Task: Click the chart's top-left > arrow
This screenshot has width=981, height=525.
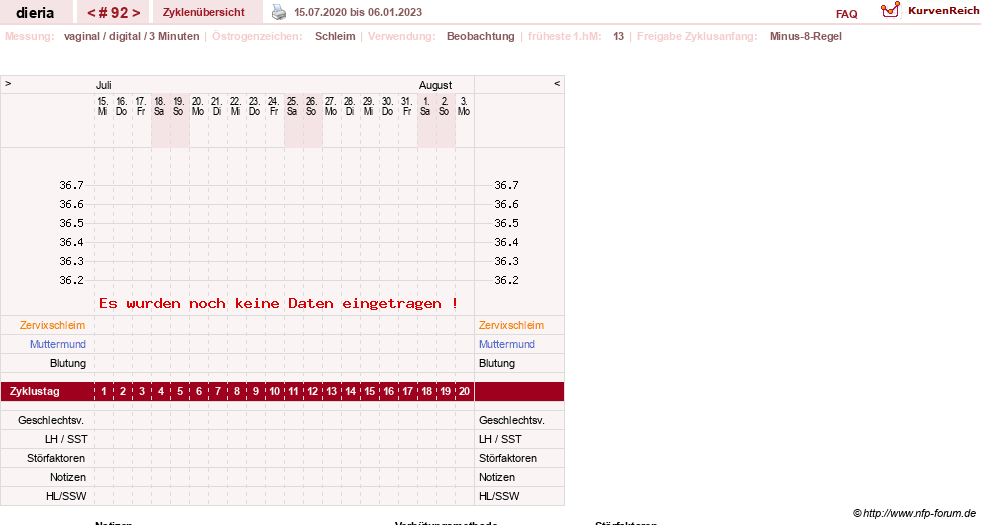Action: click(x=8, y=83)
